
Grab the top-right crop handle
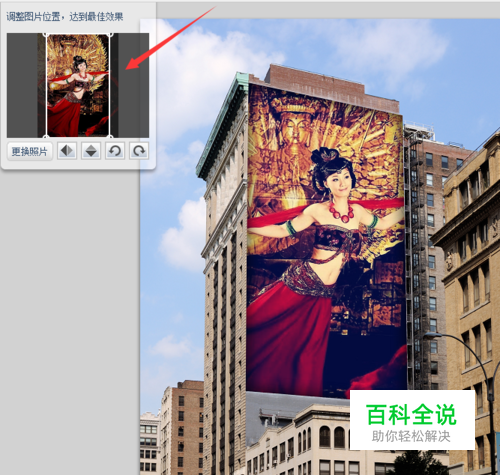(x=110, y=35)
